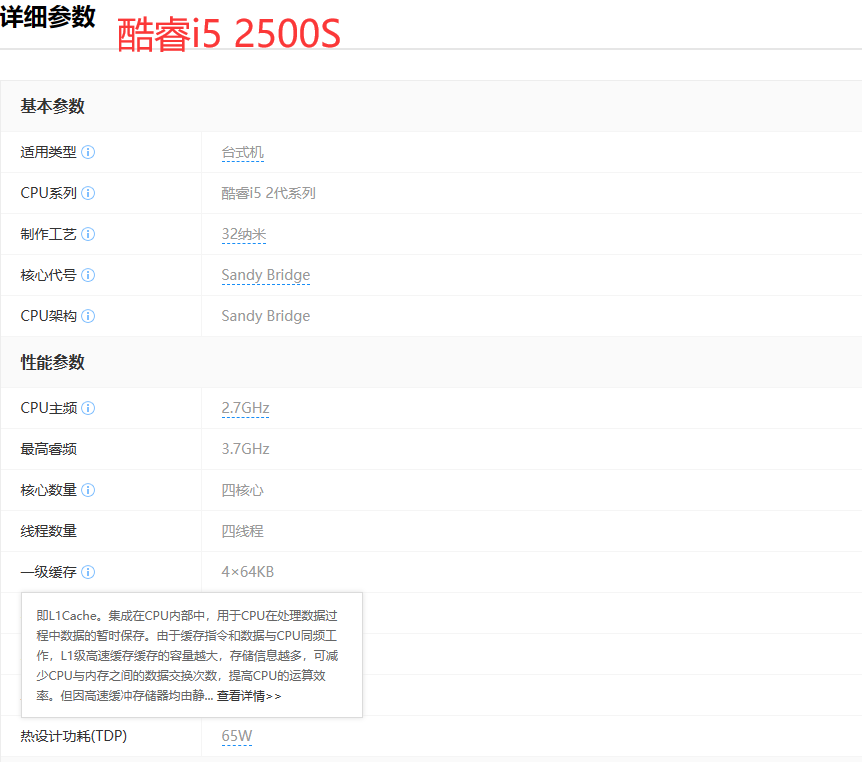
Task: Click info icon next to 核心代号
Action: pos(88,275)
